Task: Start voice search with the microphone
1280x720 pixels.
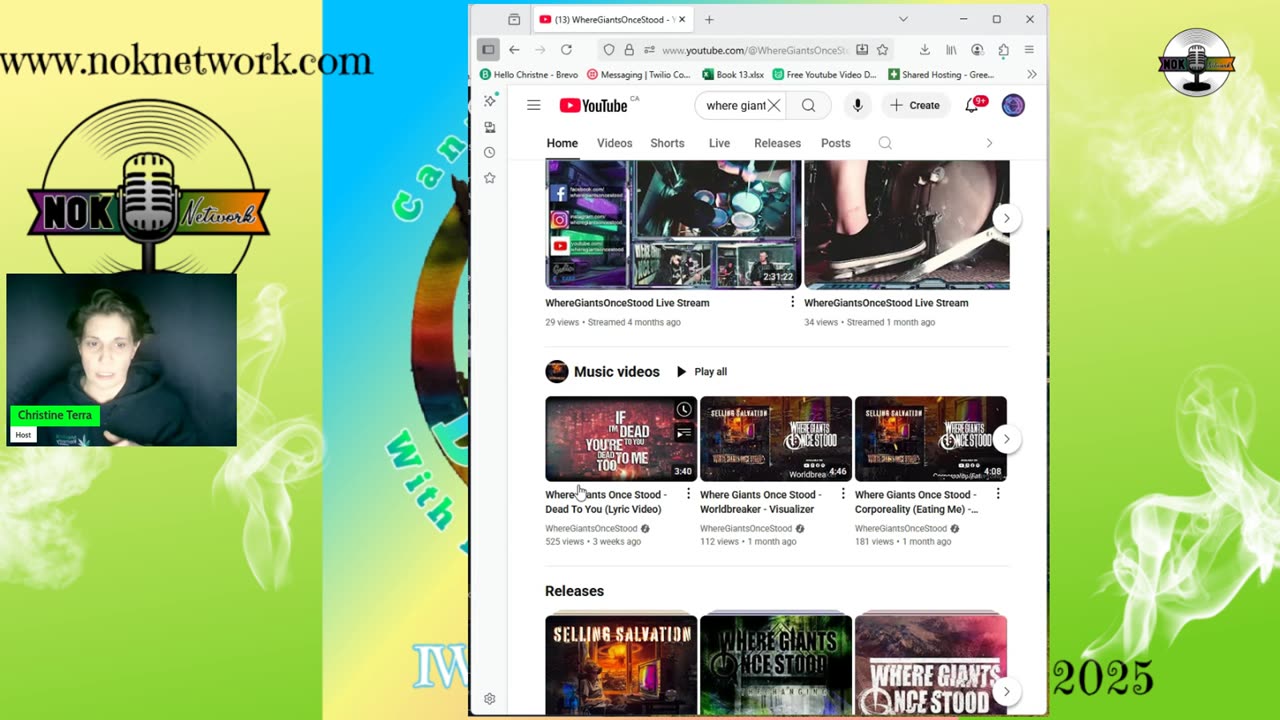Action: pyautogui.click(x=857, y=105)
